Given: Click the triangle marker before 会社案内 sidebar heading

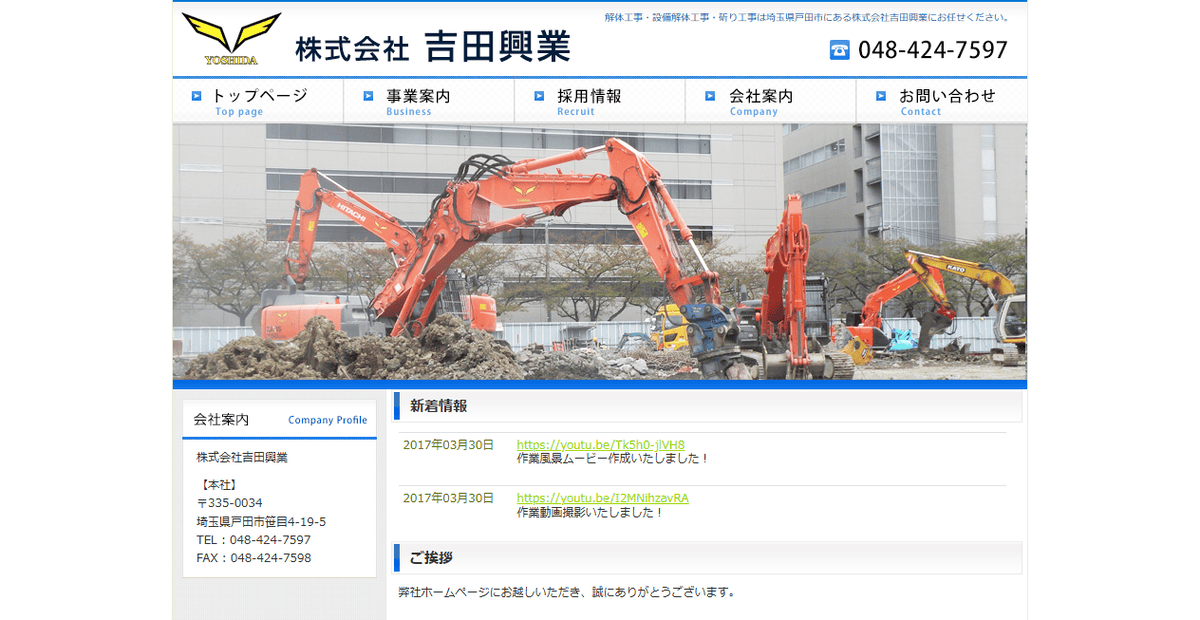Looking at the screenshot, I should (189, 419).
